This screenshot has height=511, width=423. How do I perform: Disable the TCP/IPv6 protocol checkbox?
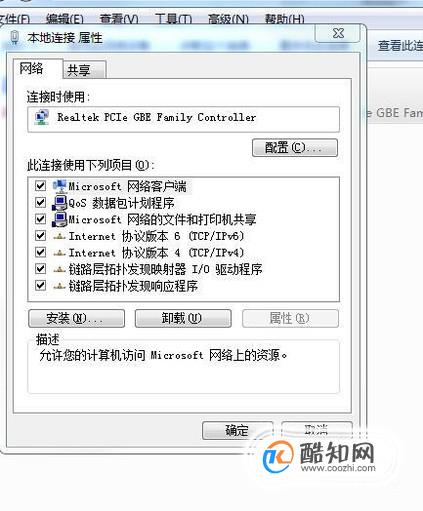(40, 236)
